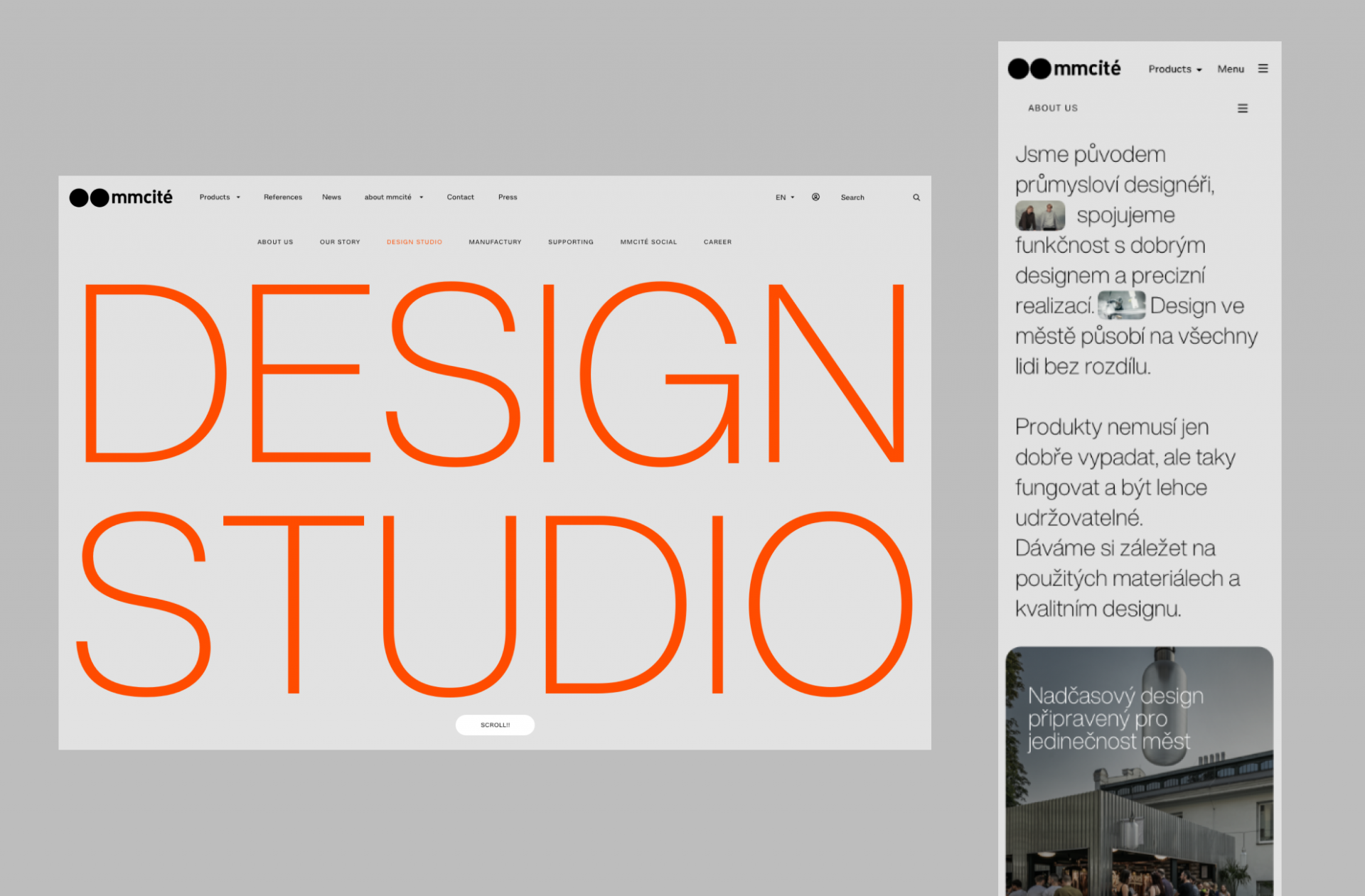Viewport: 1365px width, 896px height.
Task: Click the small workshop image beside realizací
Action: pos(1121,306)
